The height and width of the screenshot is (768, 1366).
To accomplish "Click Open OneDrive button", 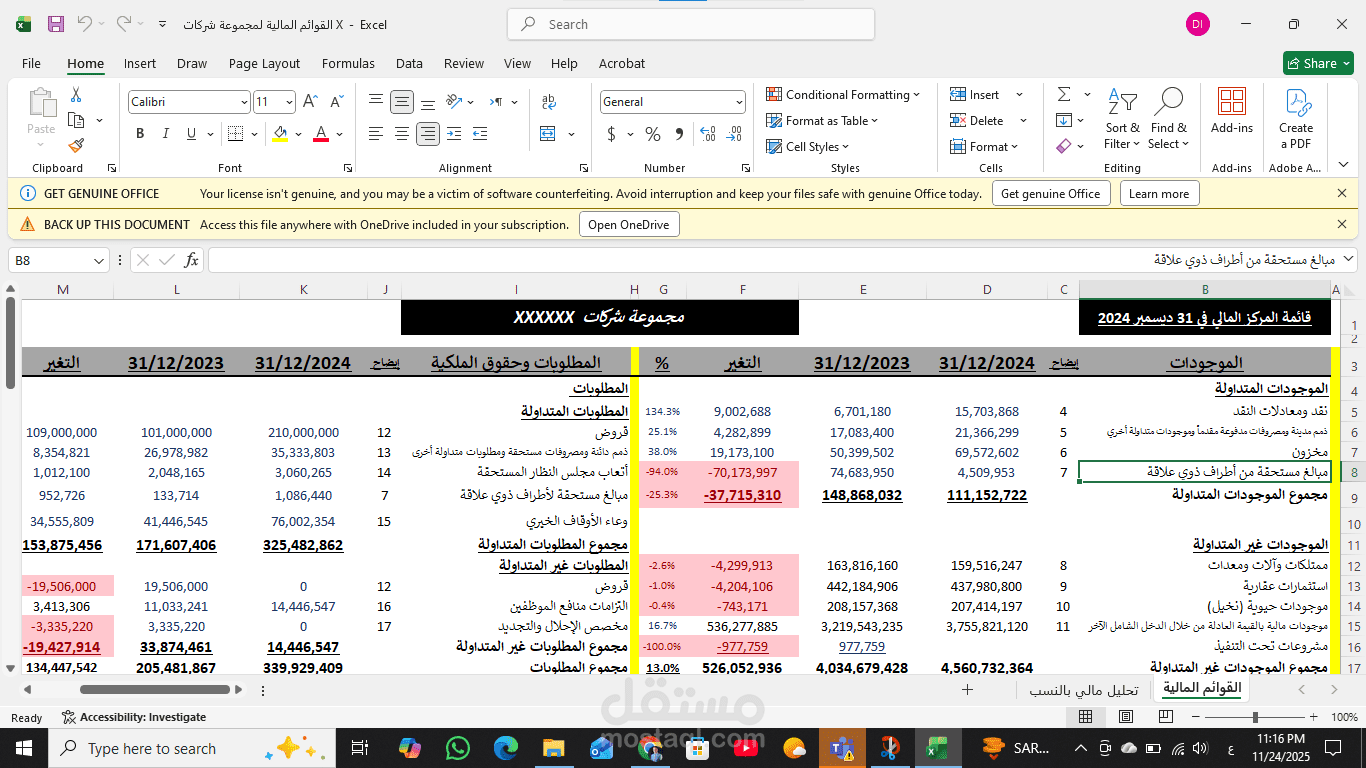I will pos(629,225).
